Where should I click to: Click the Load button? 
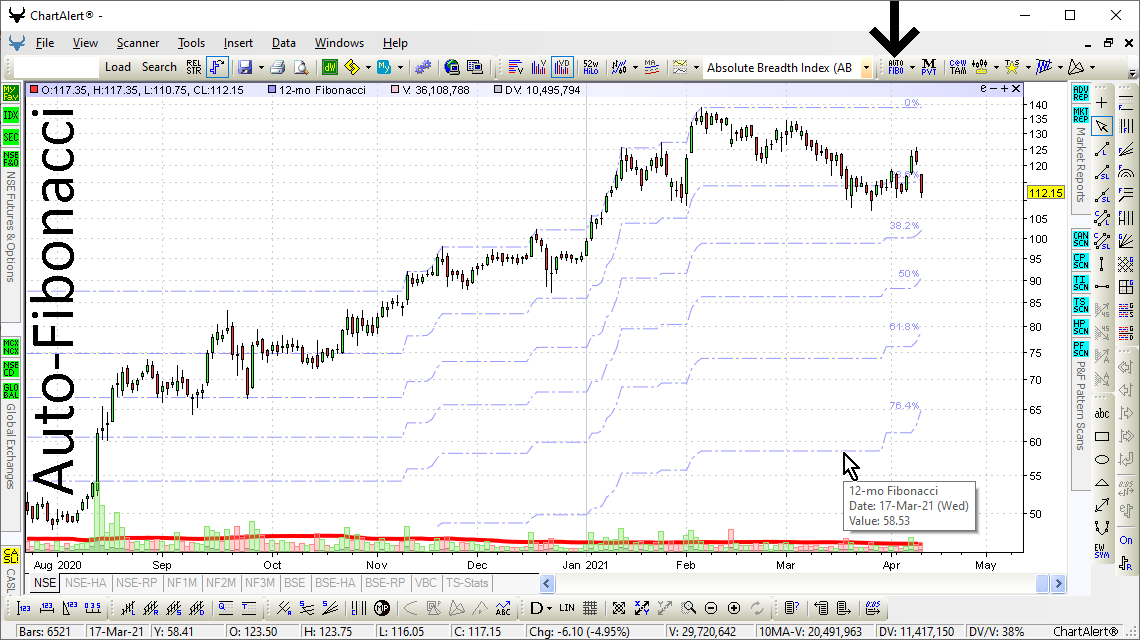click(x=118, y=67)
